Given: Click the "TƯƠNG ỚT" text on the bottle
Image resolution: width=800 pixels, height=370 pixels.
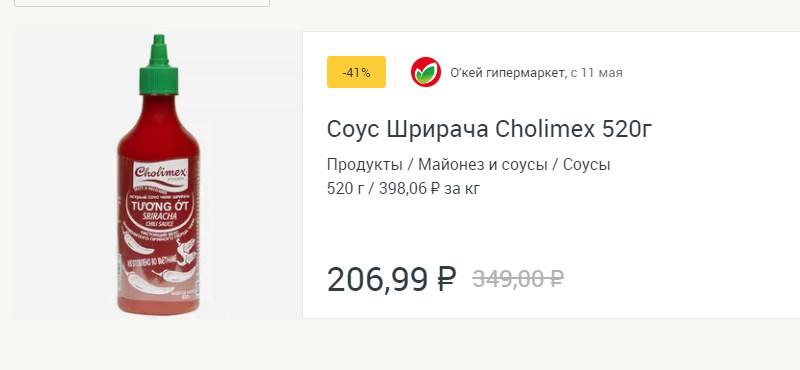Looking at the screenshot, I should [161, 207].
